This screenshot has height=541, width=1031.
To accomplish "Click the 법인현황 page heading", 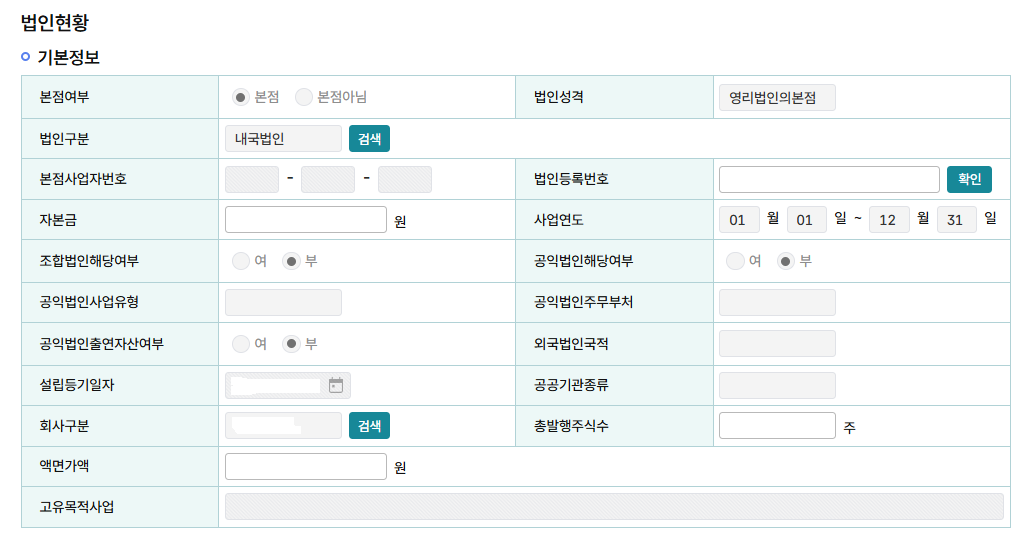I will tap(55, 22).
